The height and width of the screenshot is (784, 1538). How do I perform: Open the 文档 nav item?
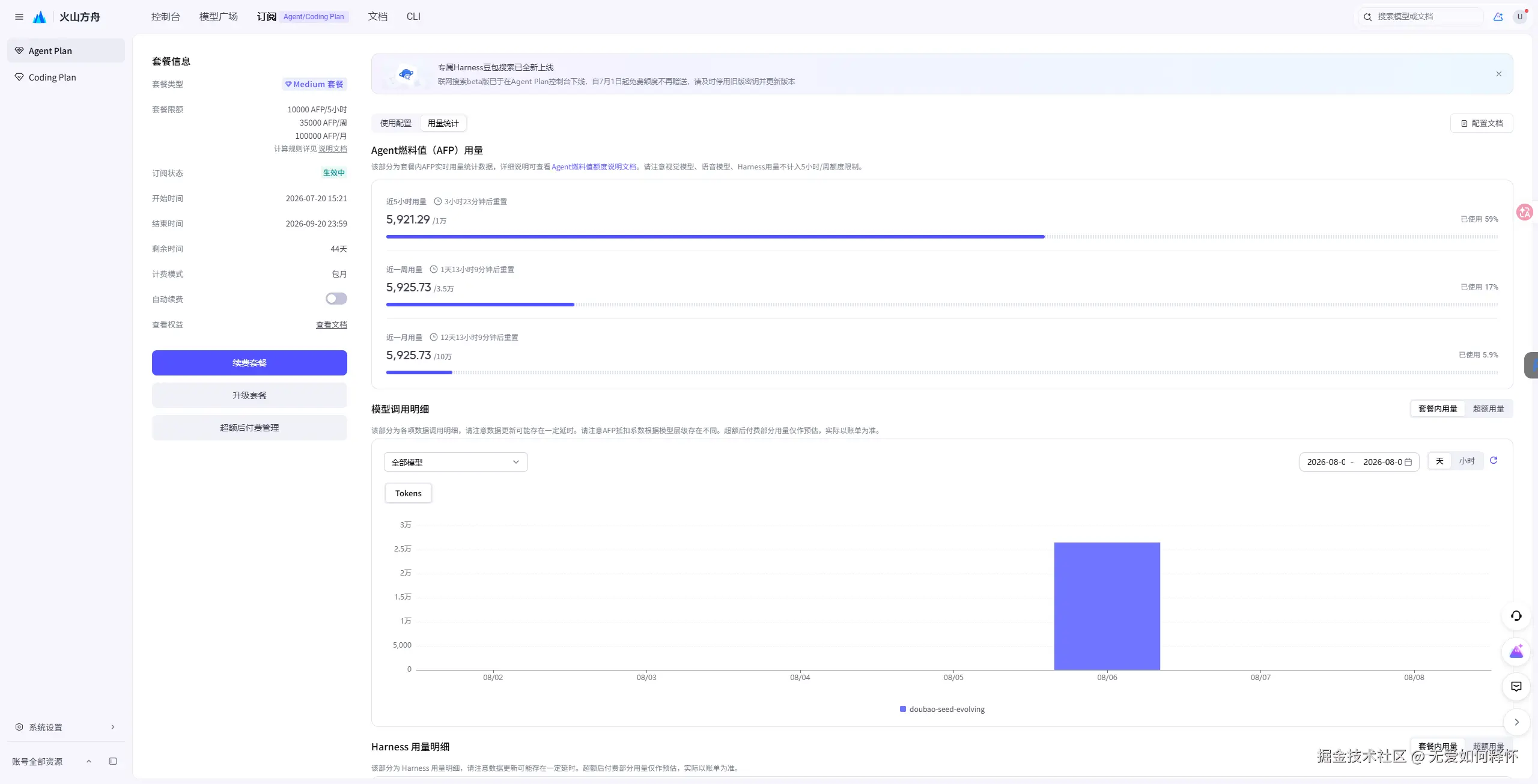click(x=378, y=17)
